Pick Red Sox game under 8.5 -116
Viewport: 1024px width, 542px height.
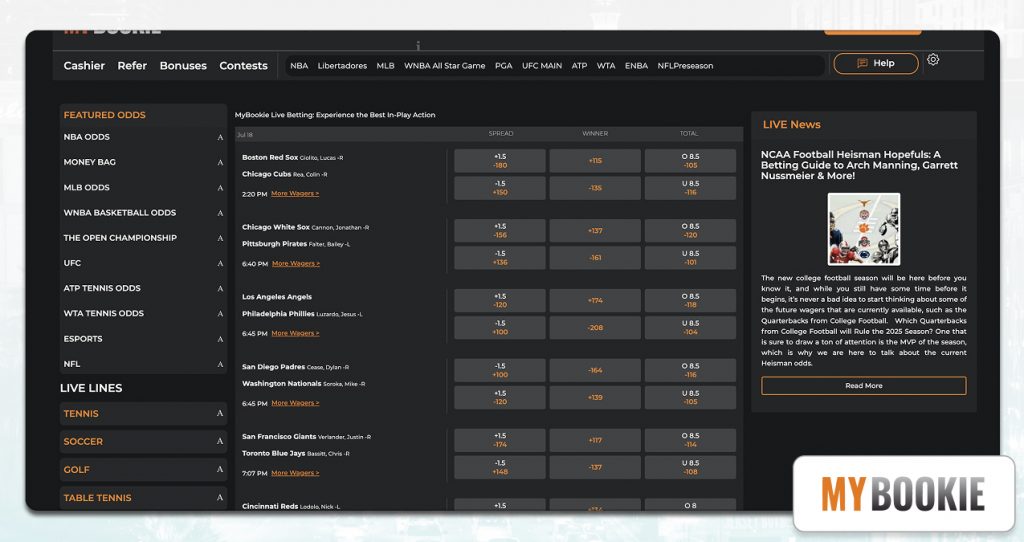point(690,188)
